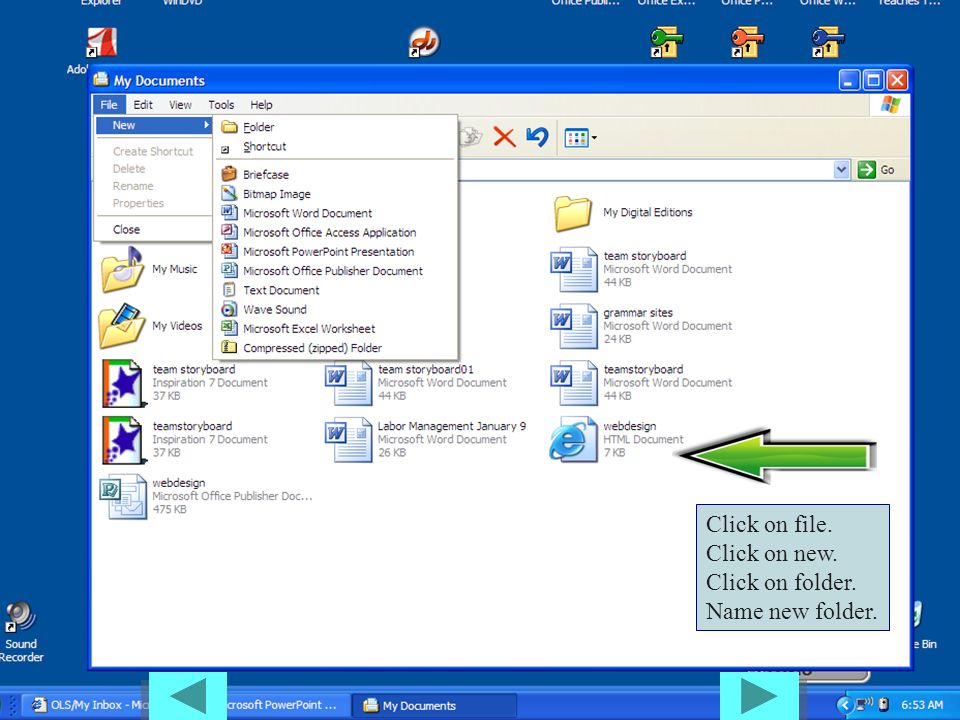Choose Folder in the New submenu
The width and height of the screenshot is (960, 720).
pos(336,127)
